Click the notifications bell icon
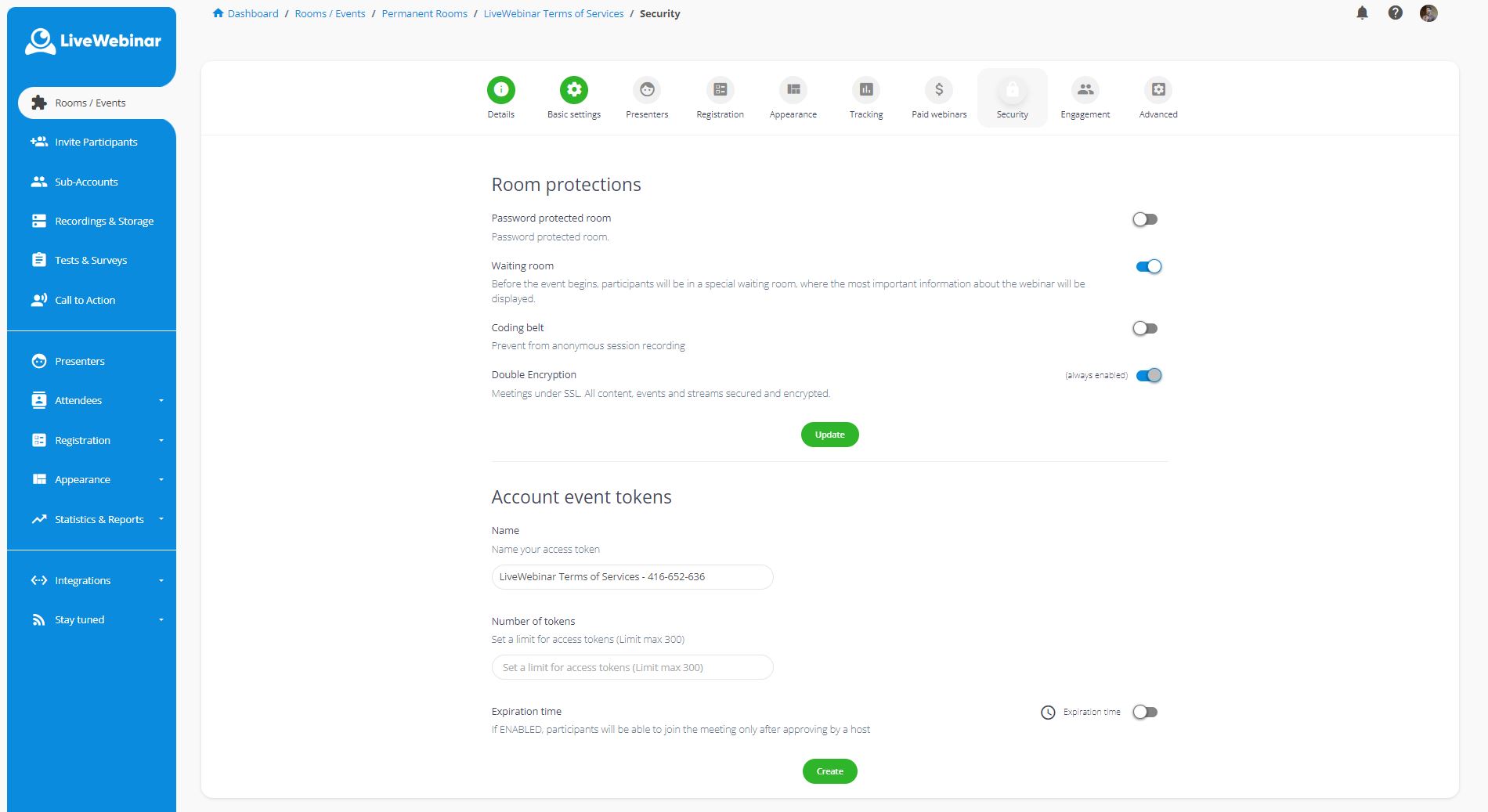The width and height of the screenshot is (1488, 812). [1362, 13]
